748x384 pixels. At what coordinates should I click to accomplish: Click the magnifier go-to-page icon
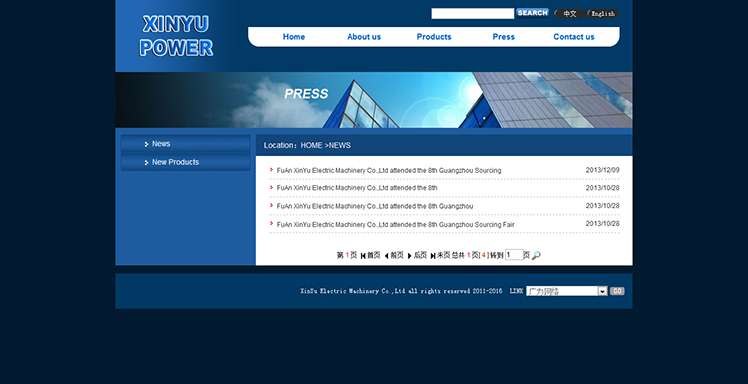coord(536,255)
